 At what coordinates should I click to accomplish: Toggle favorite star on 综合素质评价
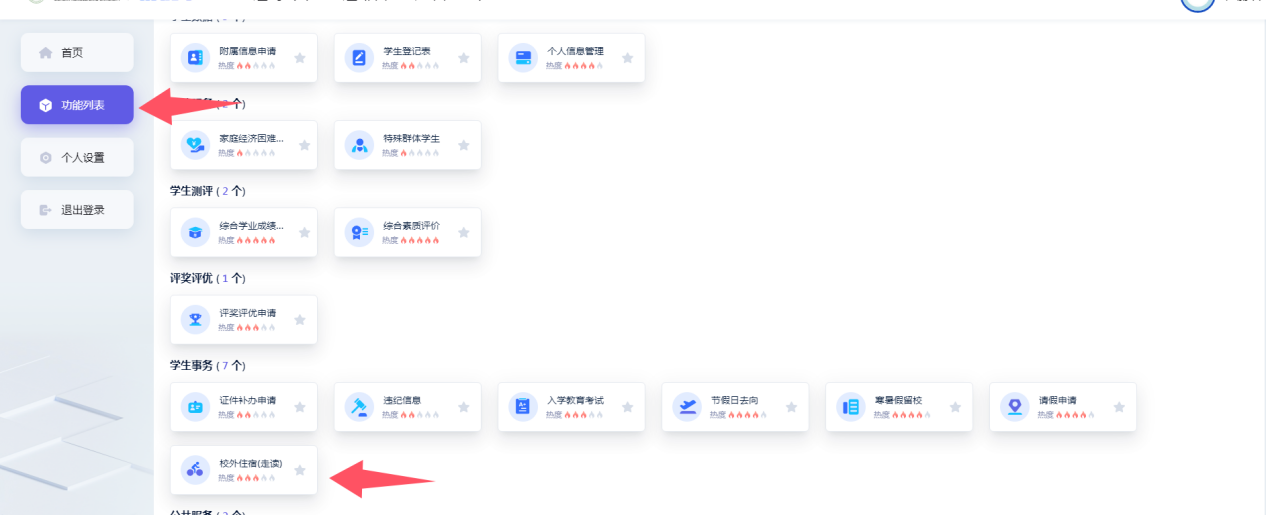tap(463, 233)
